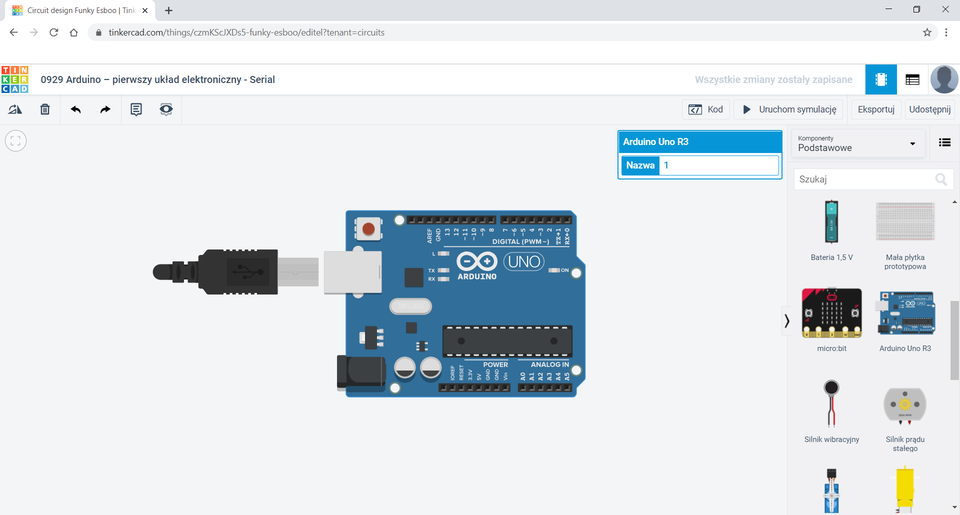Viewport: 960px width, 515px height.
Task: Click the ATmega chip on Arduino board
Action: pyautogui.click(x=508, y=341)
